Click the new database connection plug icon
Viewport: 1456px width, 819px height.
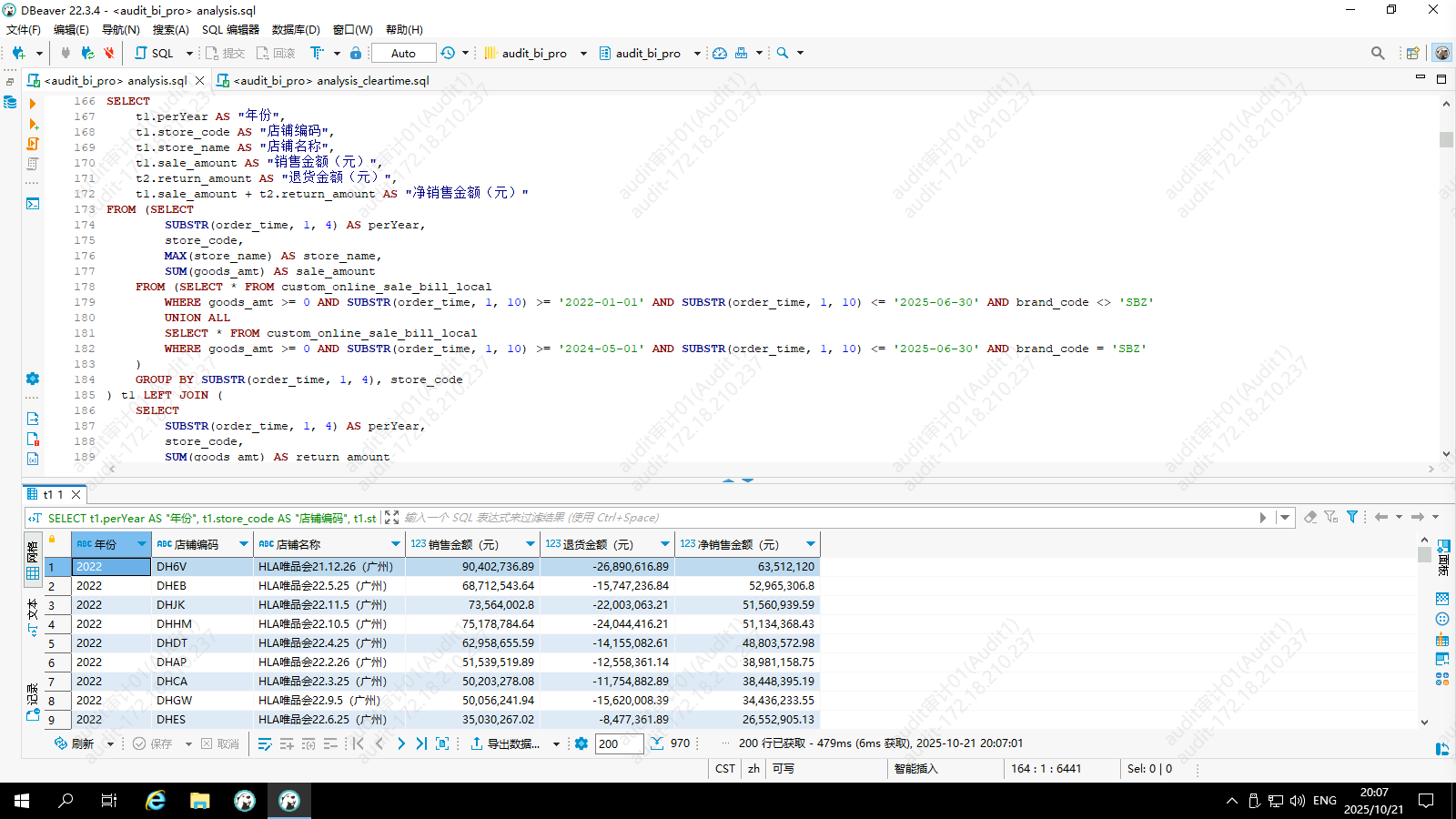(18, 53)
